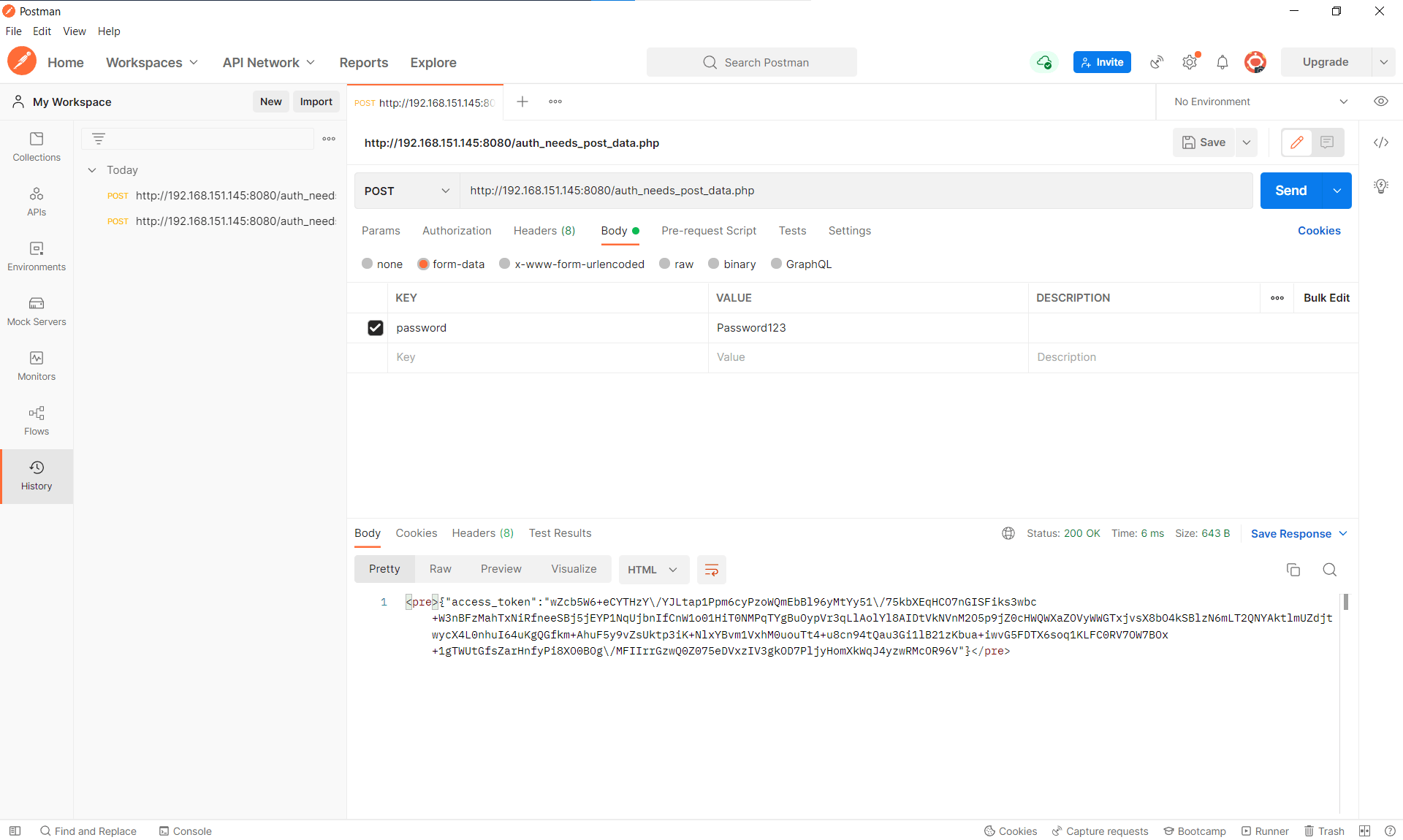The height and width of the screenshot is (840, 1403).
Task: Copy response body with copy icon
Action: click(1293, 570)
